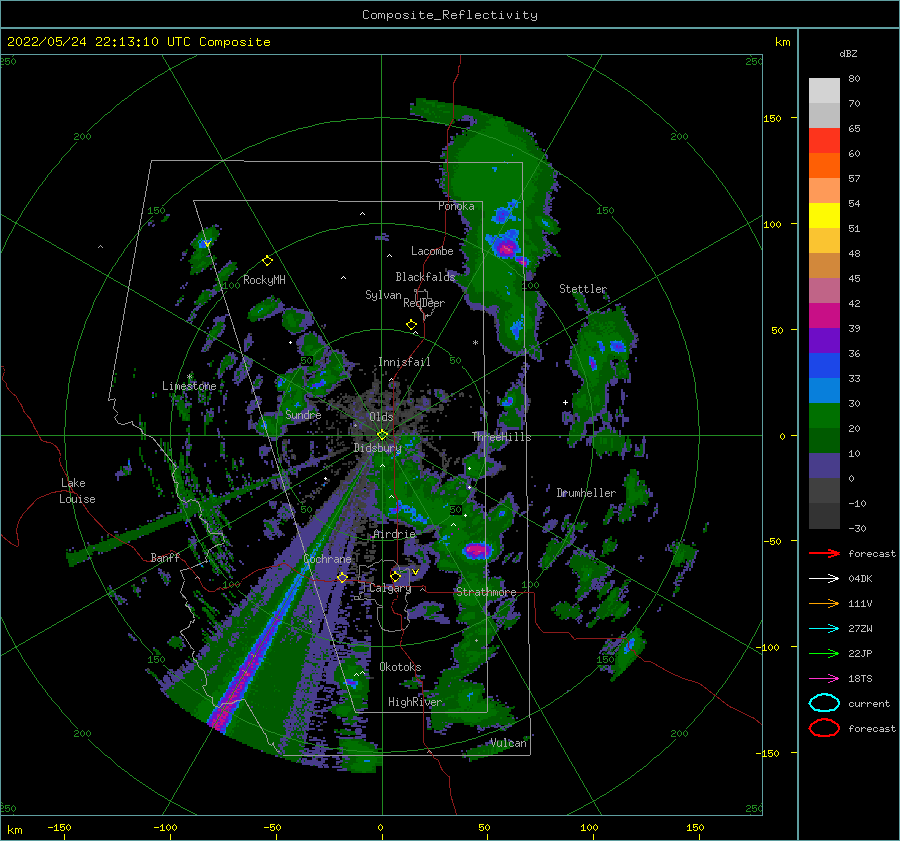Screen dimensions: 900x841
Task: Click the orange 111V arrow legend icon
Action: click(824, 603)
